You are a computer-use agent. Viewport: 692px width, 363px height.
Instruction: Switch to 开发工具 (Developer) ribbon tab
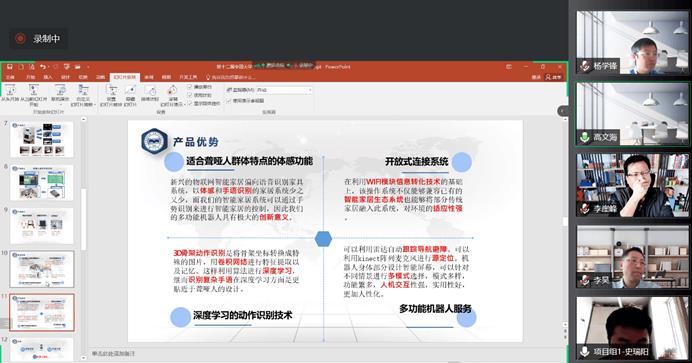188,77
